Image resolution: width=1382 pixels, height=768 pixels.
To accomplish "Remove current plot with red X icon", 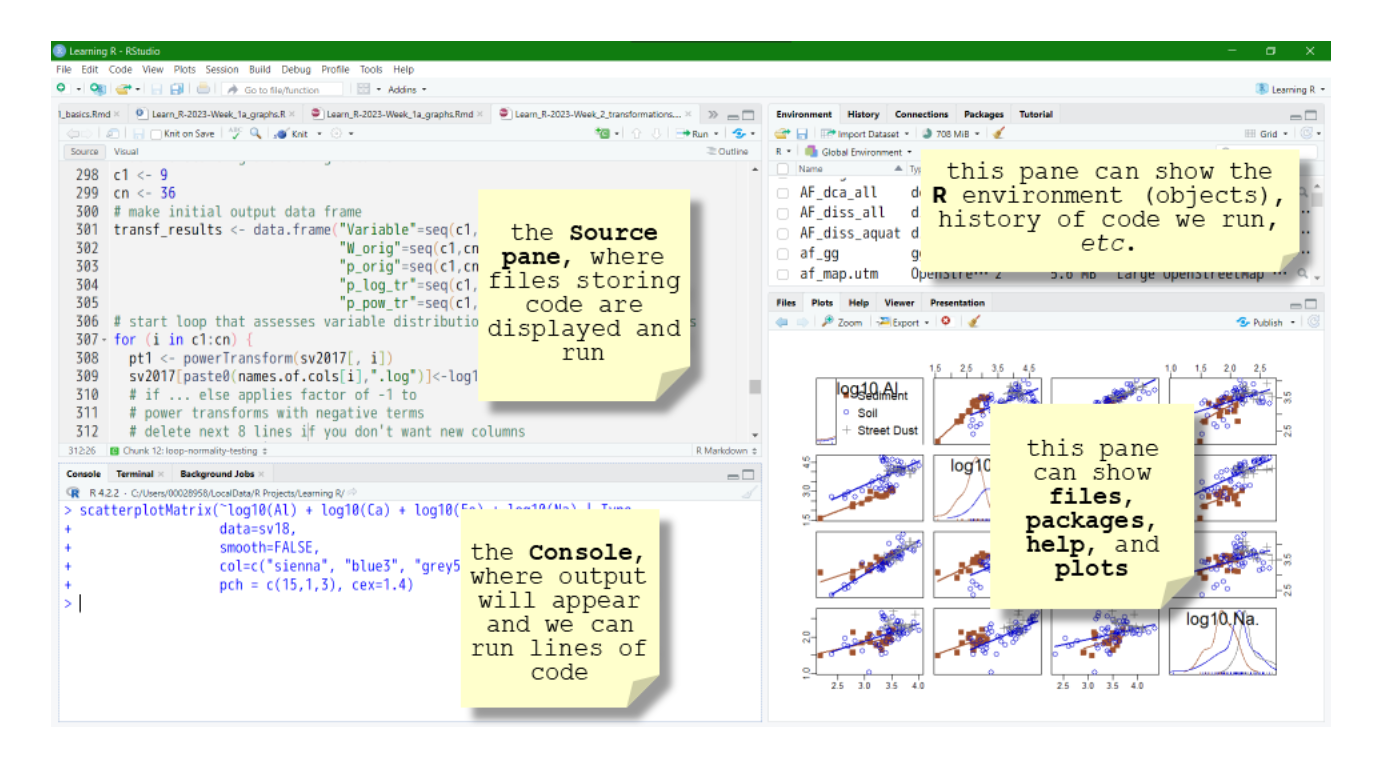I will (x=945, y=322).
